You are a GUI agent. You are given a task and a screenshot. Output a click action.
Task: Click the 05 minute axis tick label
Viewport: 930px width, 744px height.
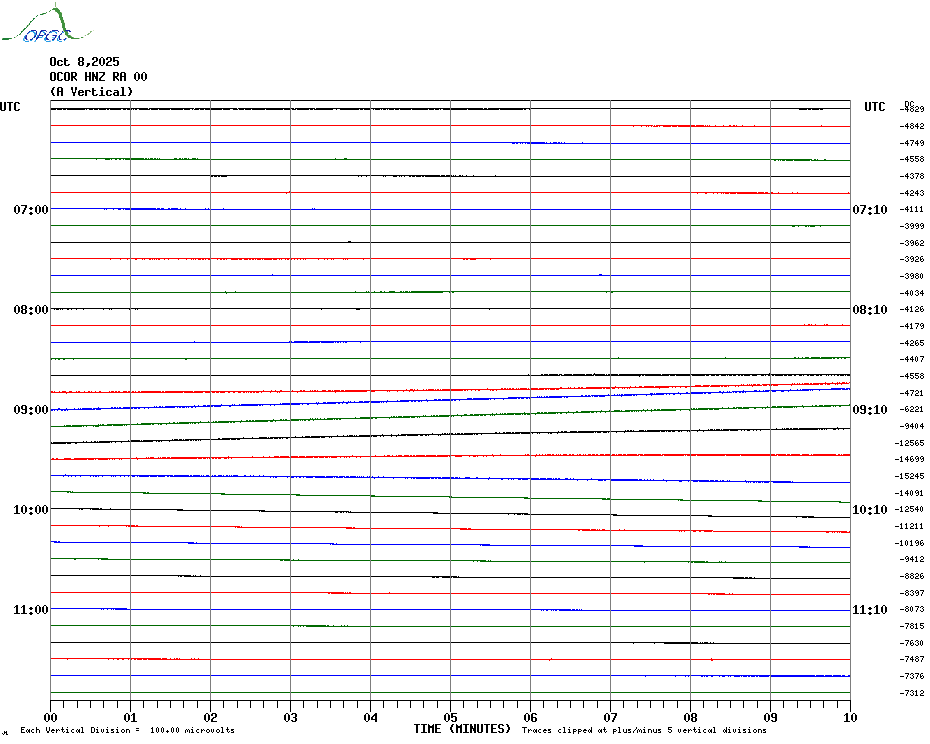[450, 718]
